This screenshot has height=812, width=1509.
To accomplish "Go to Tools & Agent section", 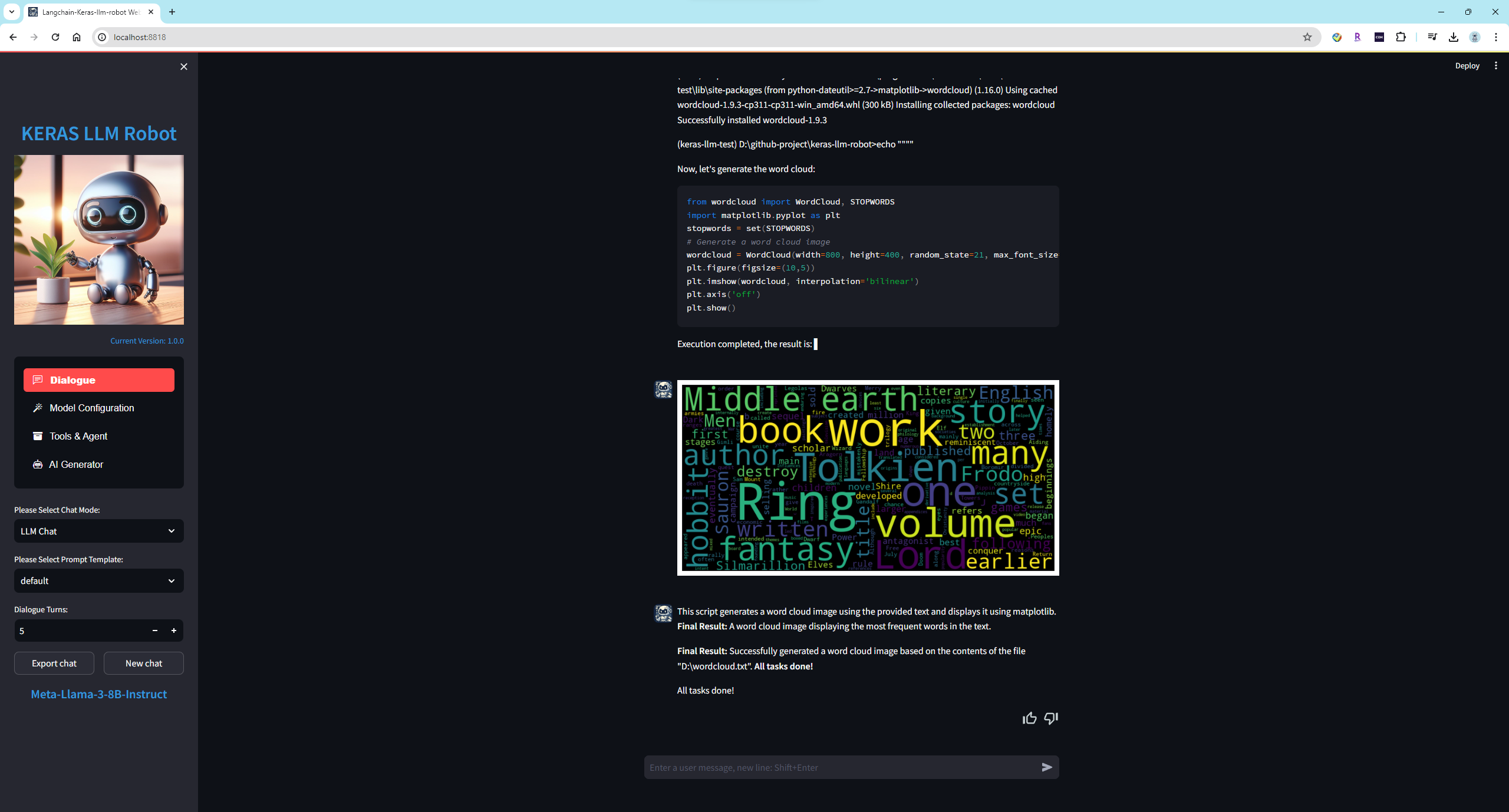I will coord(78,436).
